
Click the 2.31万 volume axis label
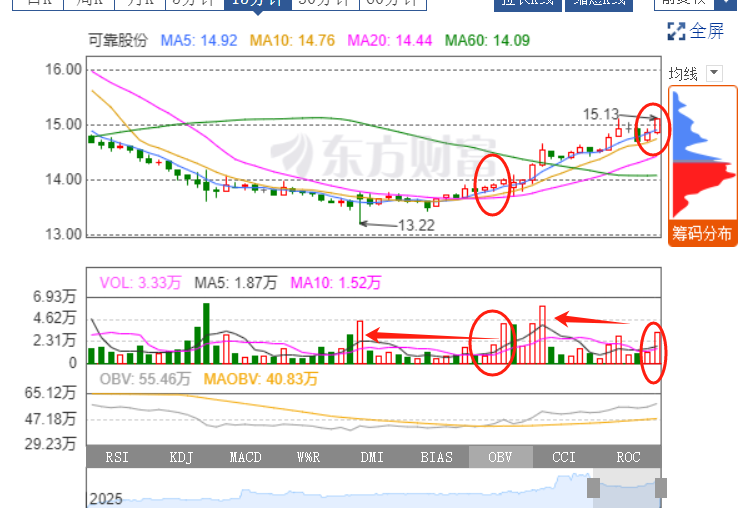pos(54,340)
